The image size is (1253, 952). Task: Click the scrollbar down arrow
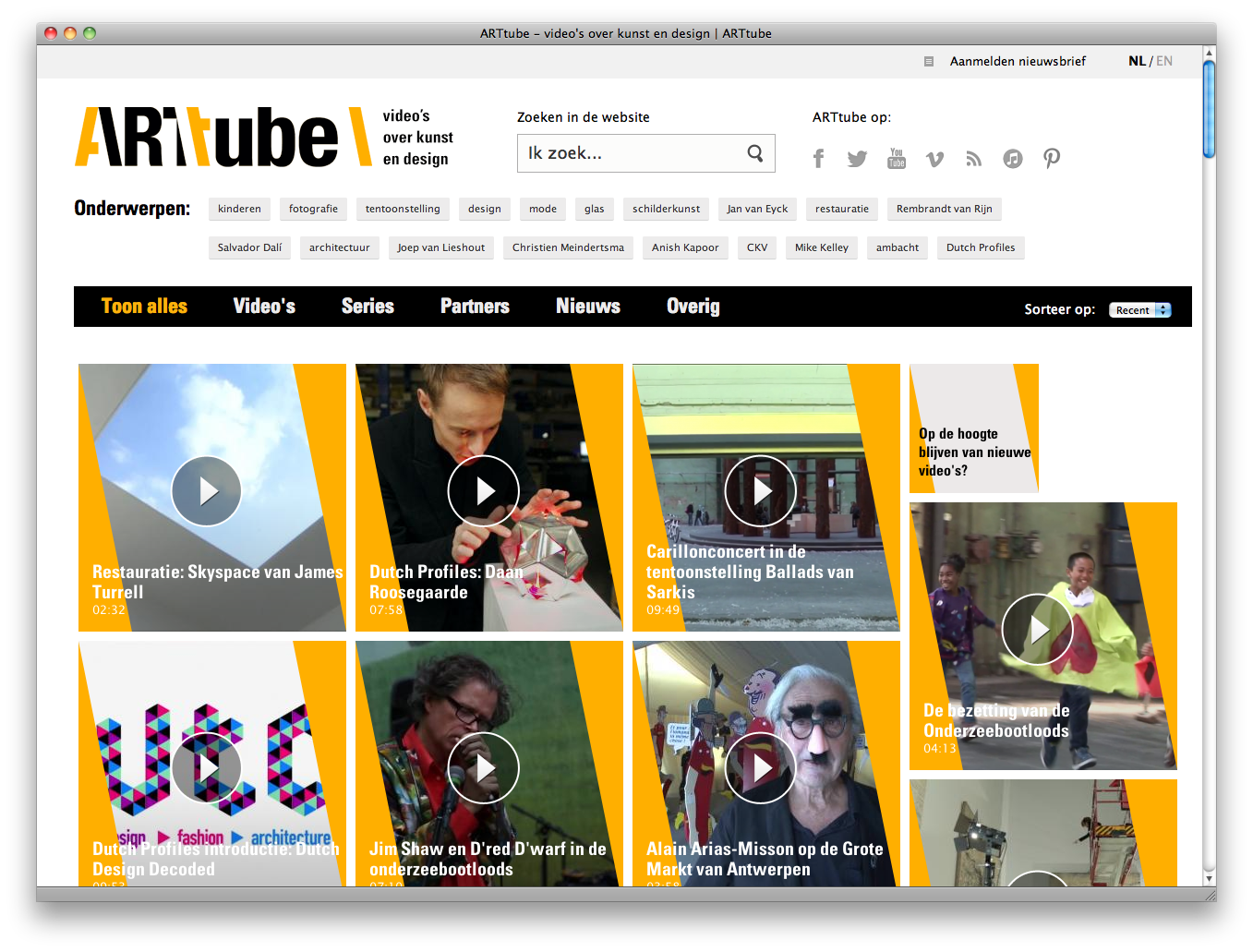(x=1210, y=878)
